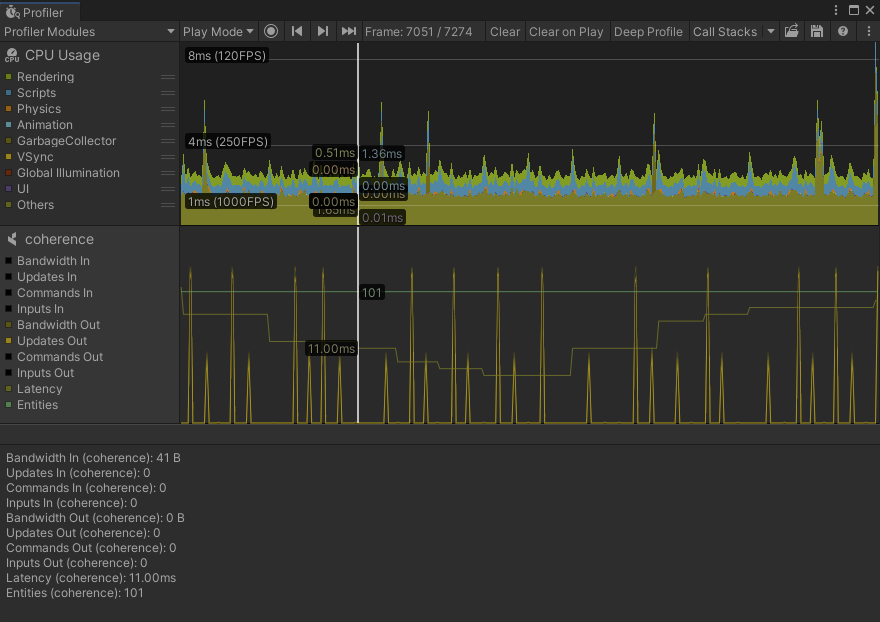Screen dimensions: 880x622
Task: Expand the Play Mode target dropdown
Action: 218,32
